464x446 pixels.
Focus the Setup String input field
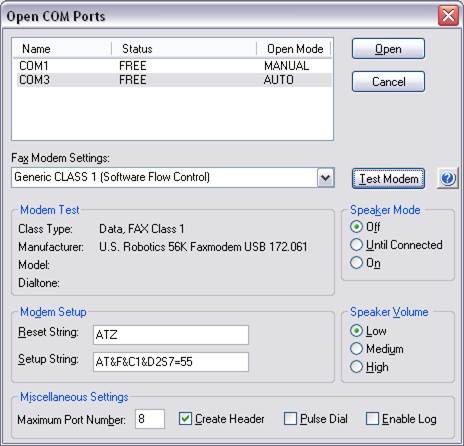171,362
